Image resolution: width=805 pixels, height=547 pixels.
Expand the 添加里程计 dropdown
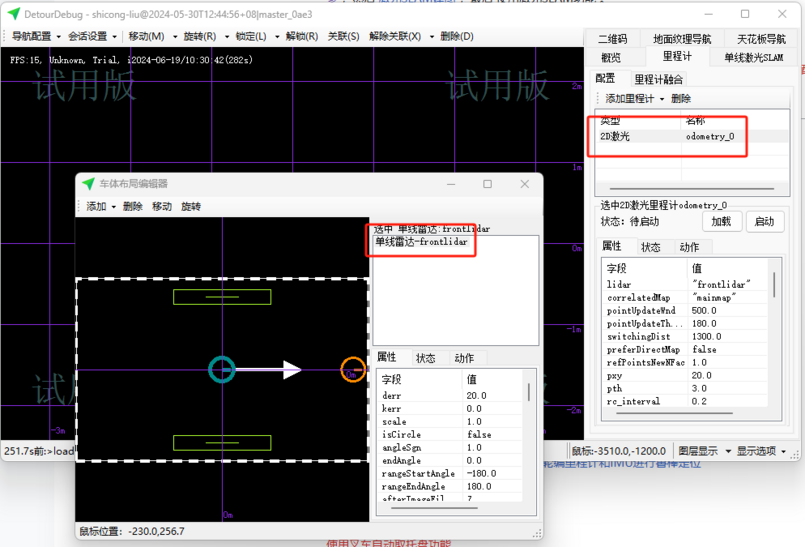pos(634,98)
